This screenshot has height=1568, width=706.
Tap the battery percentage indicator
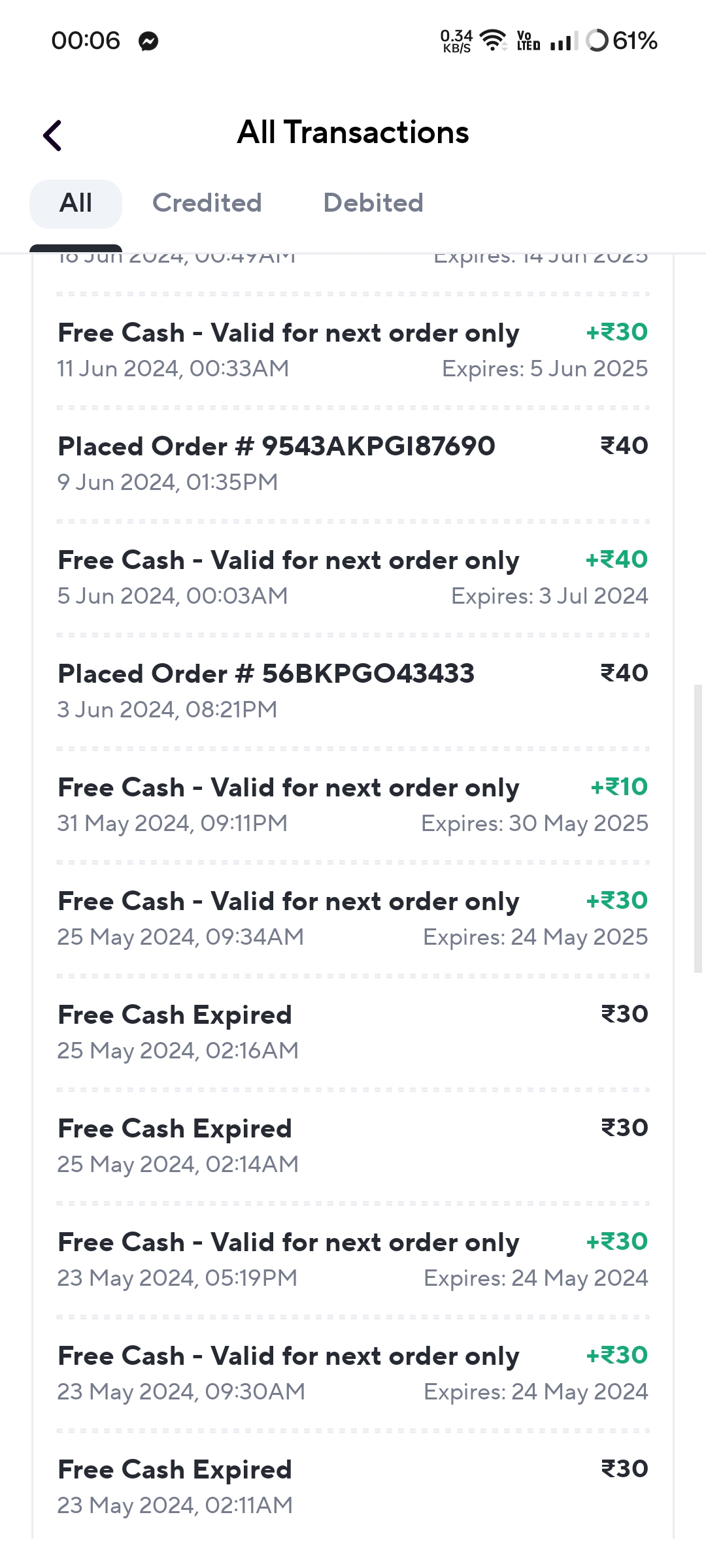click(x=622, y=41)
